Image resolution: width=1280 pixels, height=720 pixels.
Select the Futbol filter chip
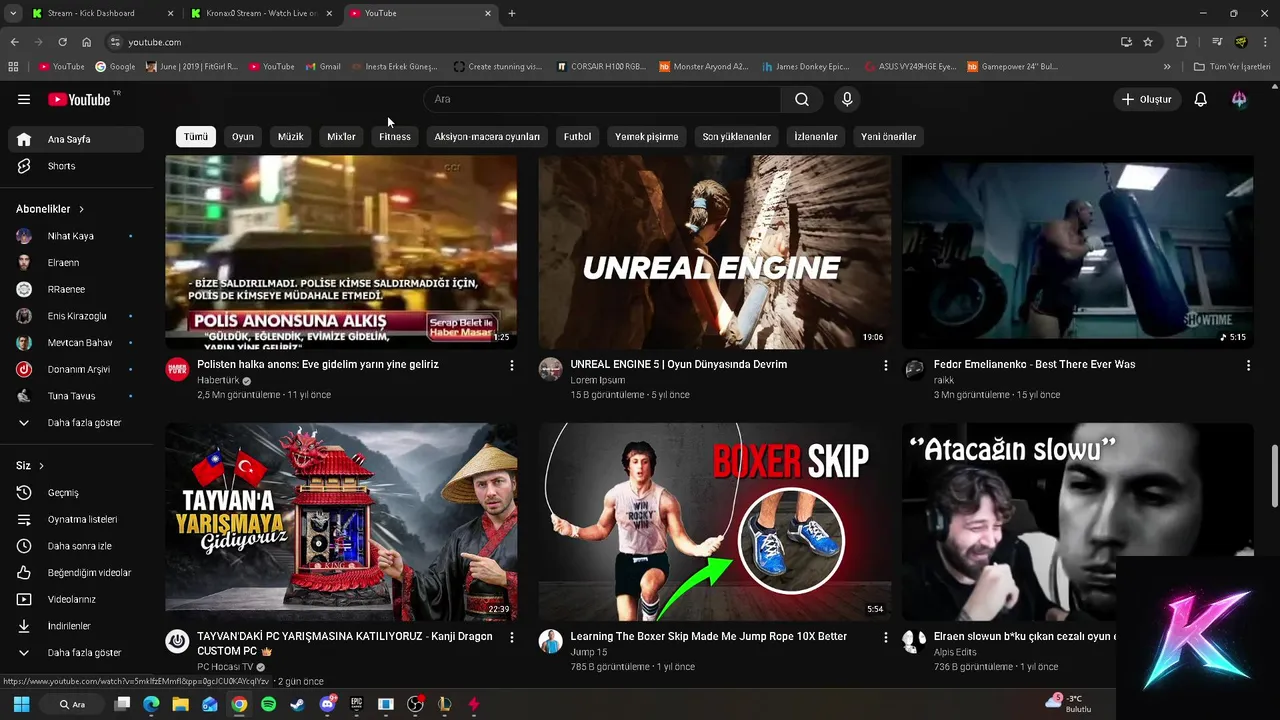(577, 137)
